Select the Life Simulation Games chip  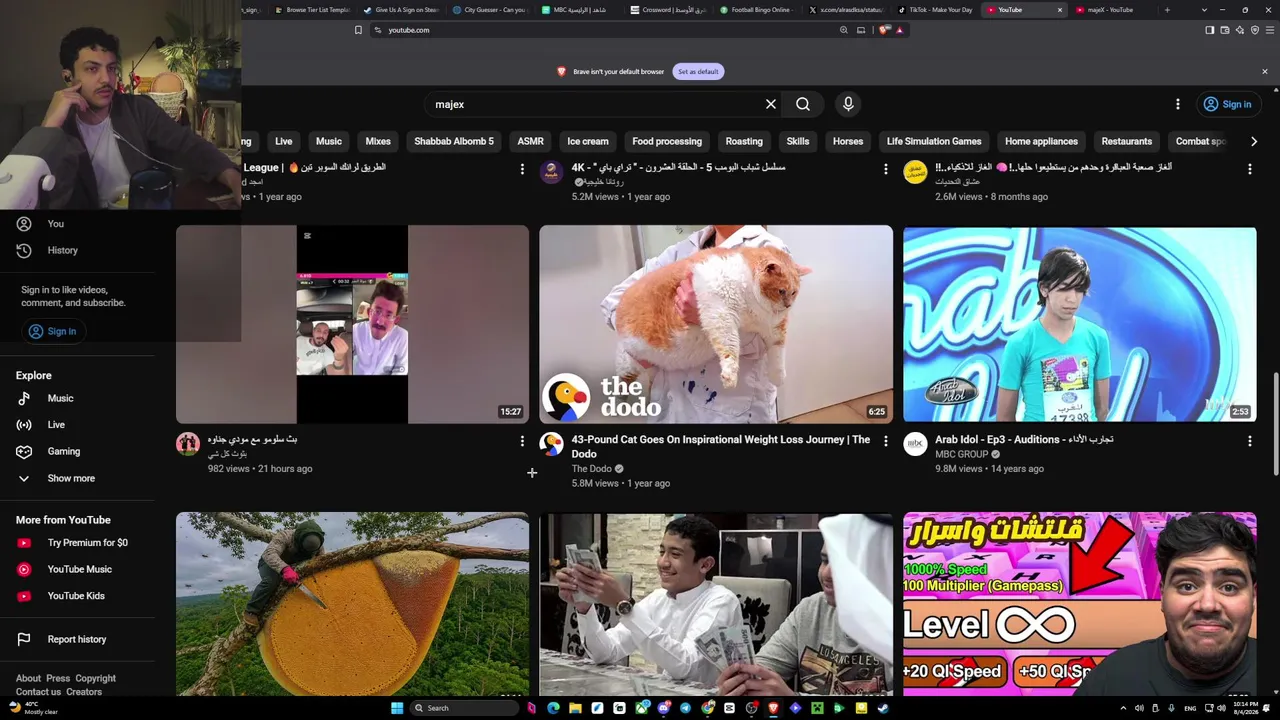click(x=934, y=141)
